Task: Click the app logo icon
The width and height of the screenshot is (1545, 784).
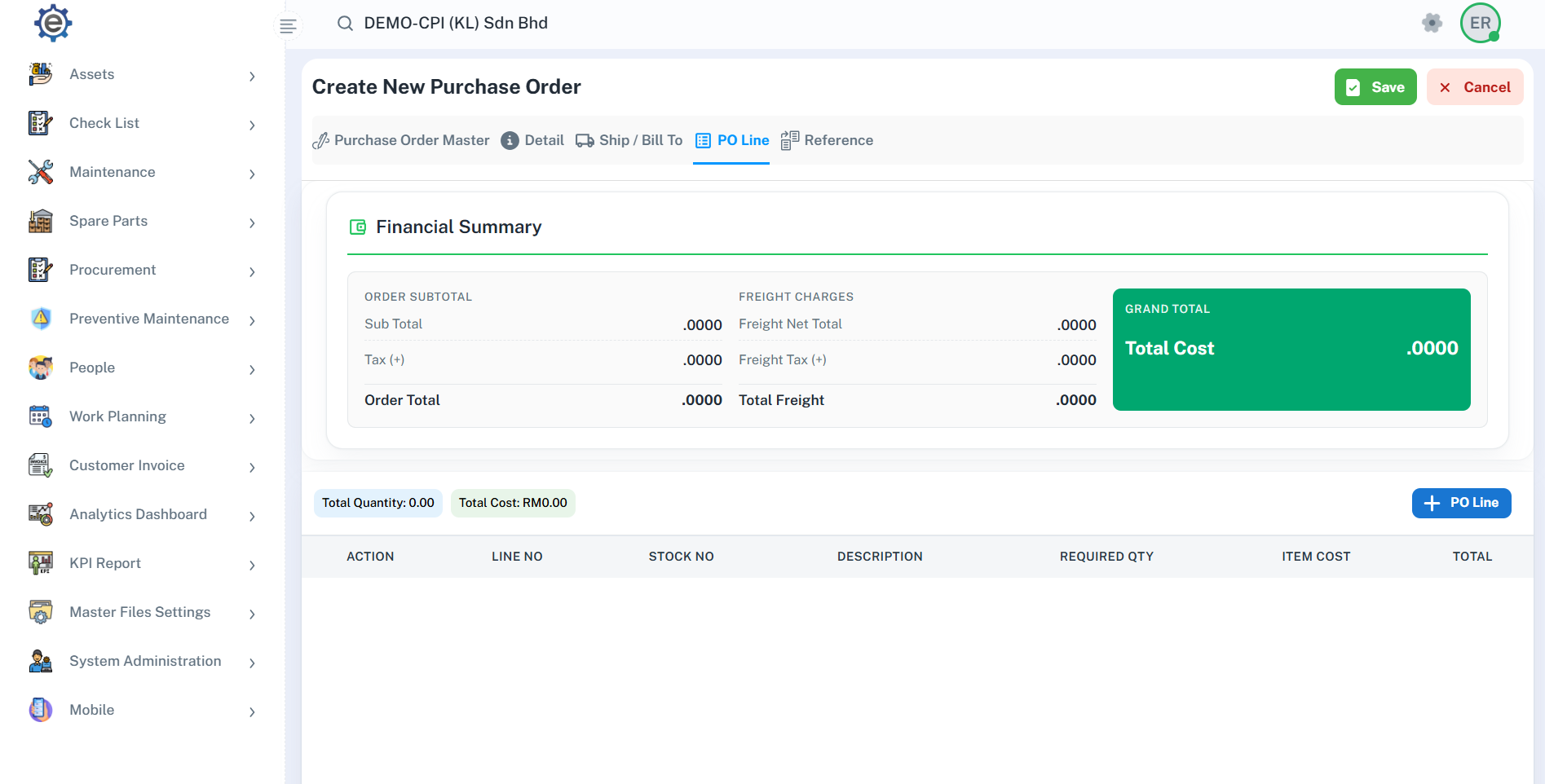Action: pyautogui.click(x=53, y=23)
